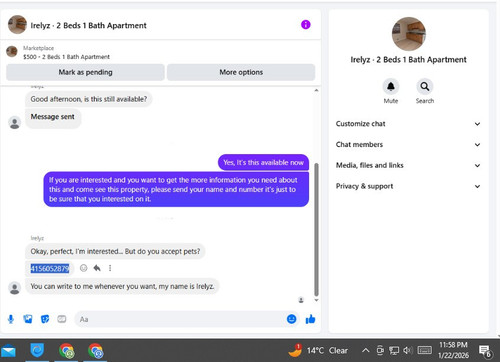500x362 pixels.
Task: Click long purple 'If you are interested' message
Action: 176,189
